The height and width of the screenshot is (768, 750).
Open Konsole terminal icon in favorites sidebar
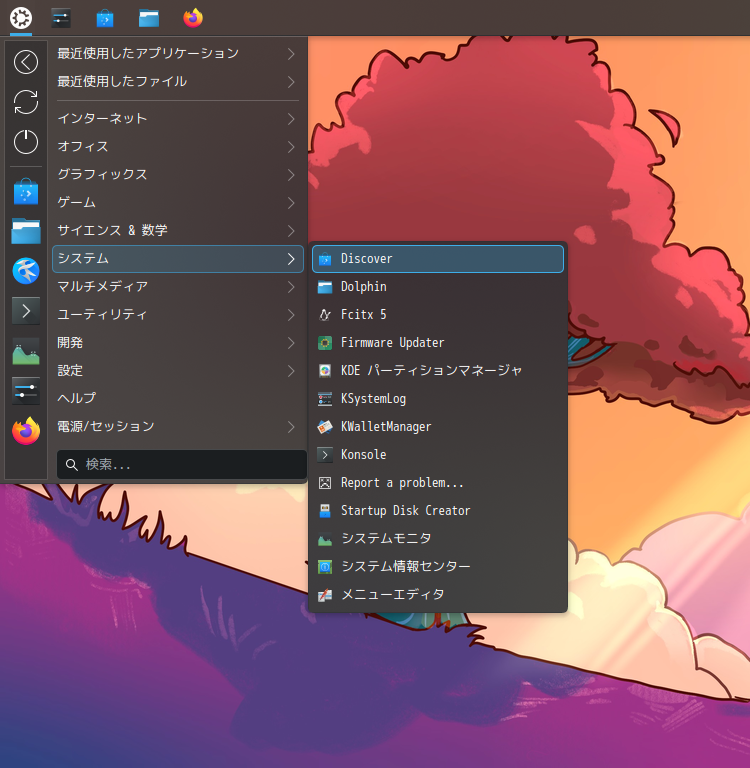tap(26, 311)
